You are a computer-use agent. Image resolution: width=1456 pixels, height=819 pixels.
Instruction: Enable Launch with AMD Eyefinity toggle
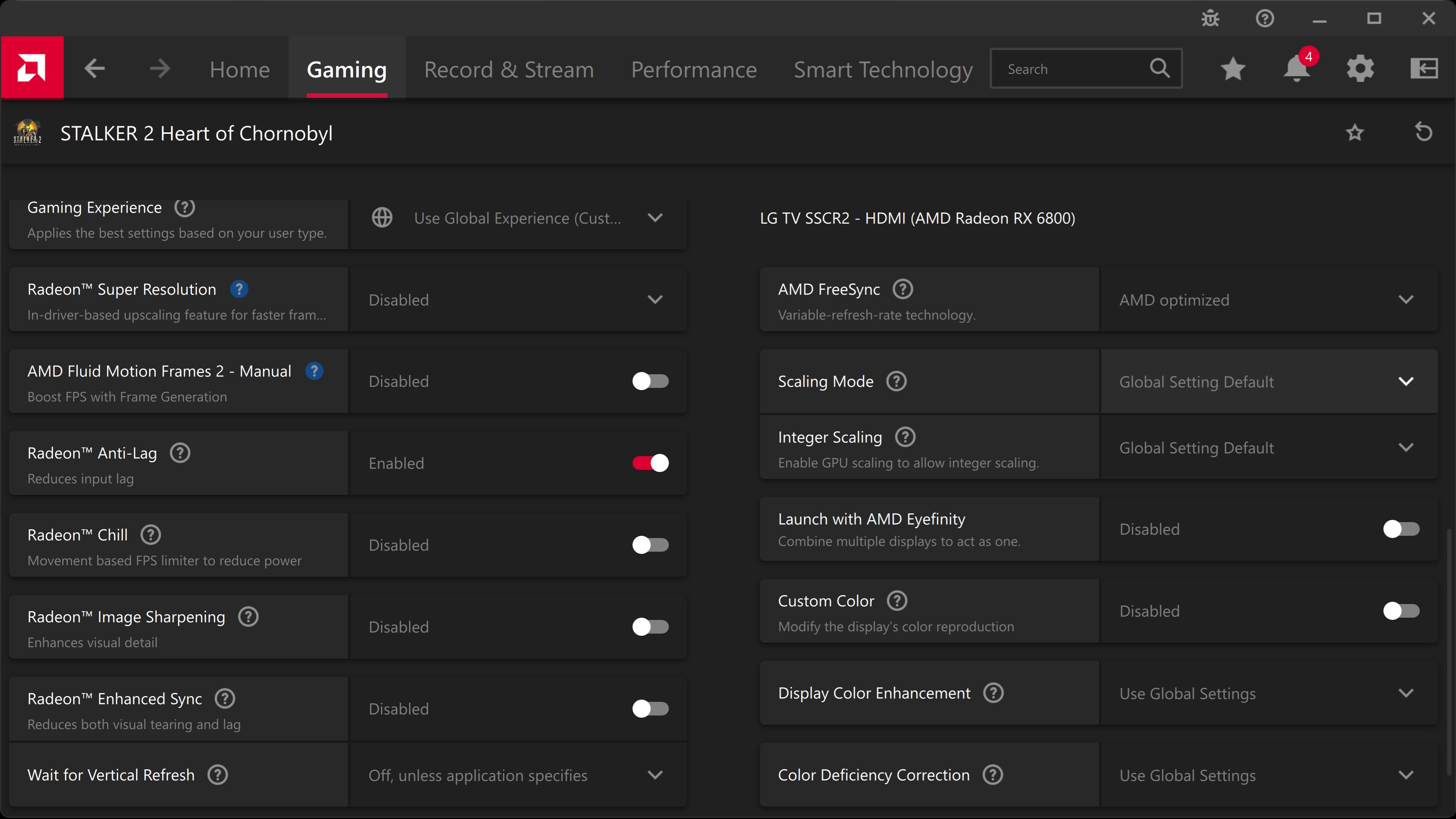point(1401,530)
